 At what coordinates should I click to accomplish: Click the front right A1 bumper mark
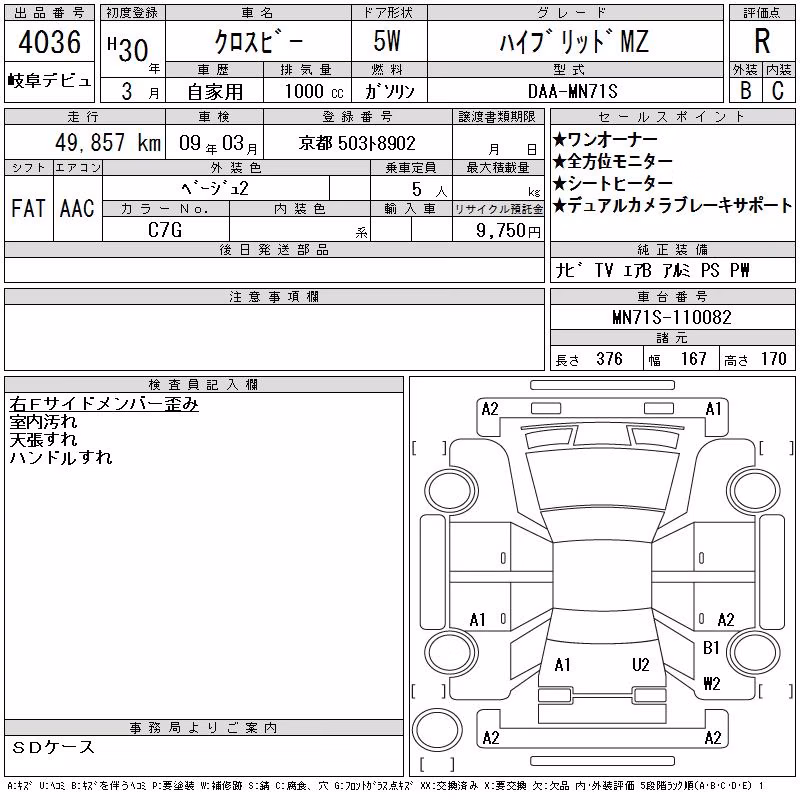(713, 409)
